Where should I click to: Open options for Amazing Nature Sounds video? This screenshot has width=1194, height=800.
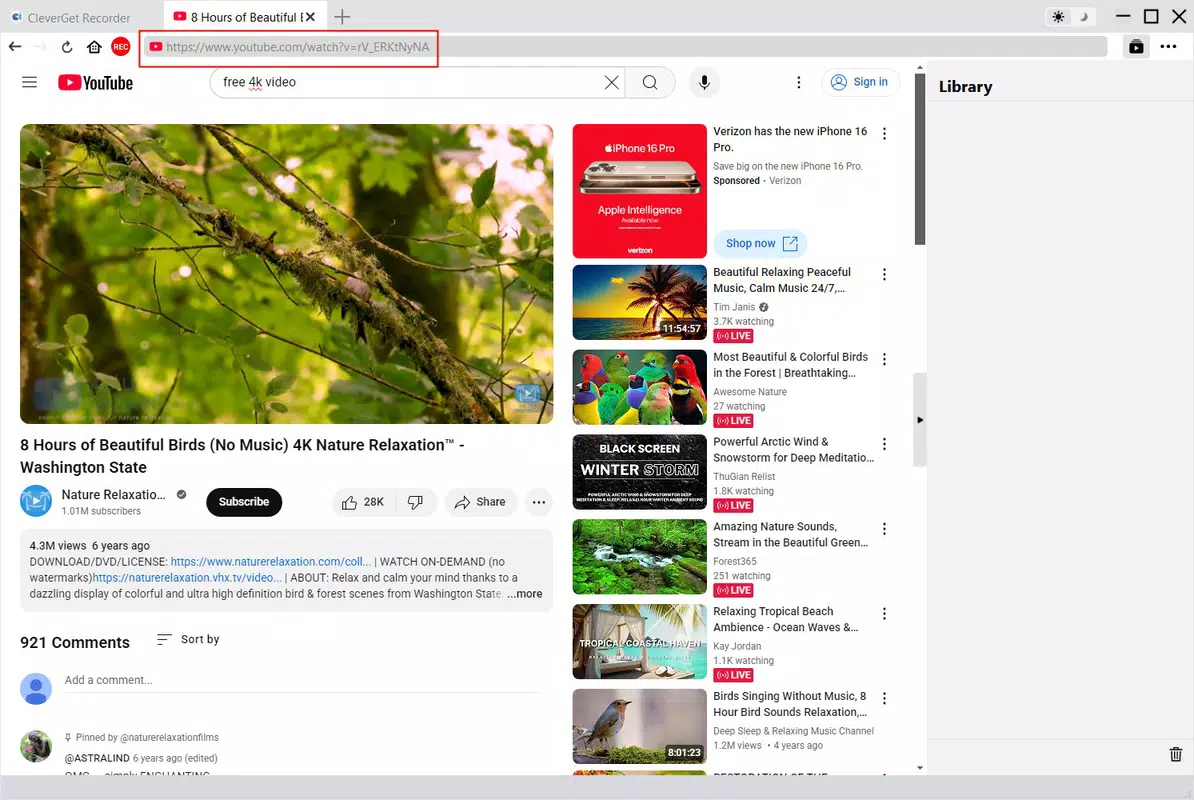click(x=884, y=529)
